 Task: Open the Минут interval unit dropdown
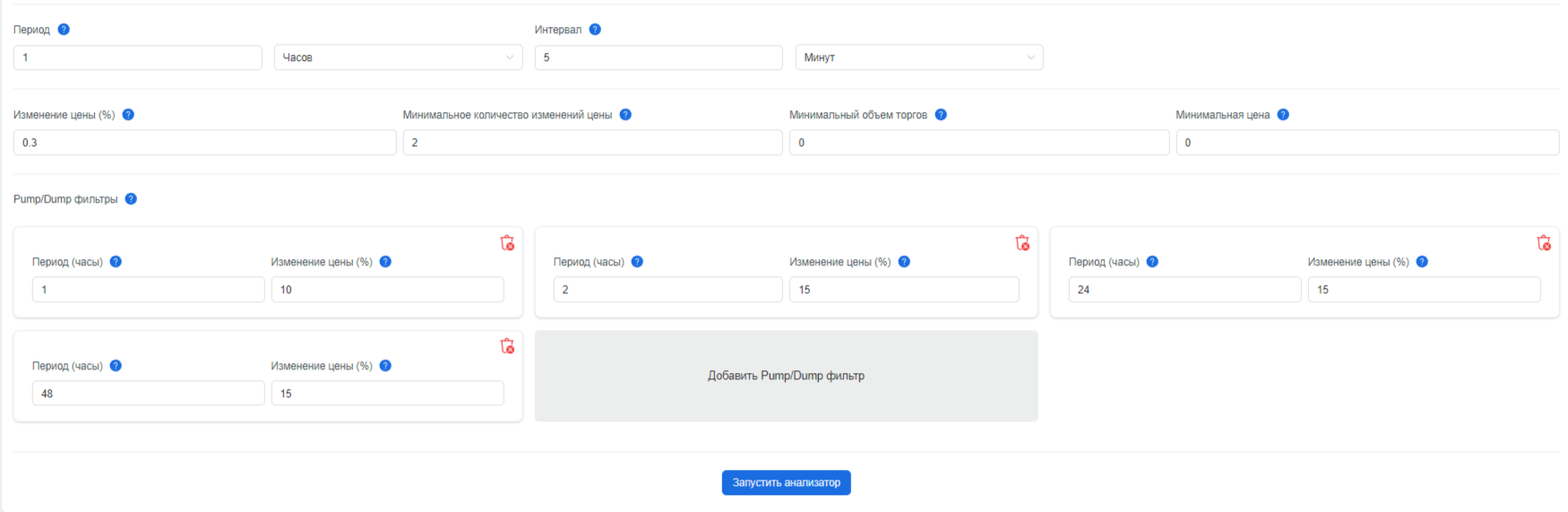tap(919, 57)
